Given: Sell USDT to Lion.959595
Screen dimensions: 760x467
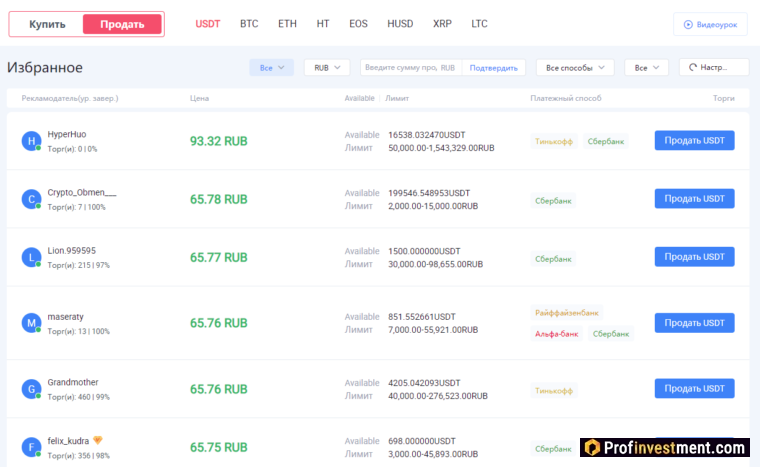Looking at the screenshot, I should click(694, 257).
